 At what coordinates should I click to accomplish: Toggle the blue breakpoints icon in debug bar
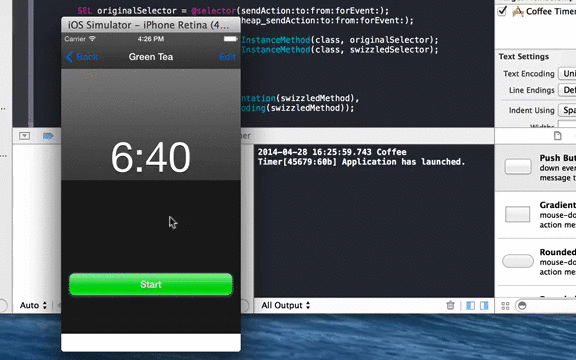48,136
